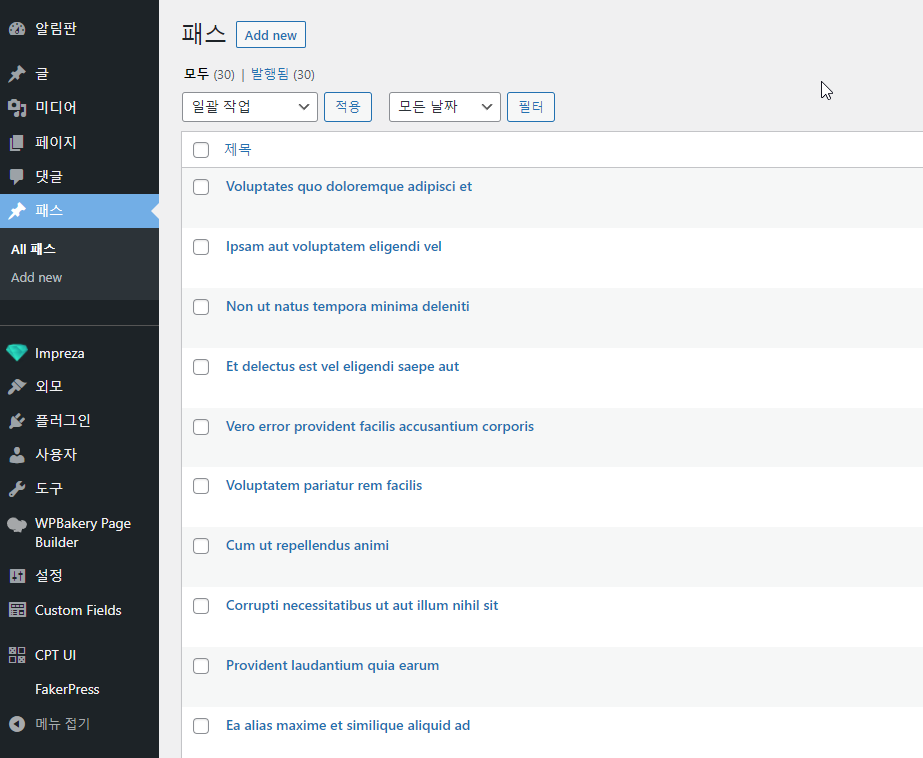The height and width of the screenshot is (758, 923).
Task: Click the Impreza diamond icon
Action: 16,353
